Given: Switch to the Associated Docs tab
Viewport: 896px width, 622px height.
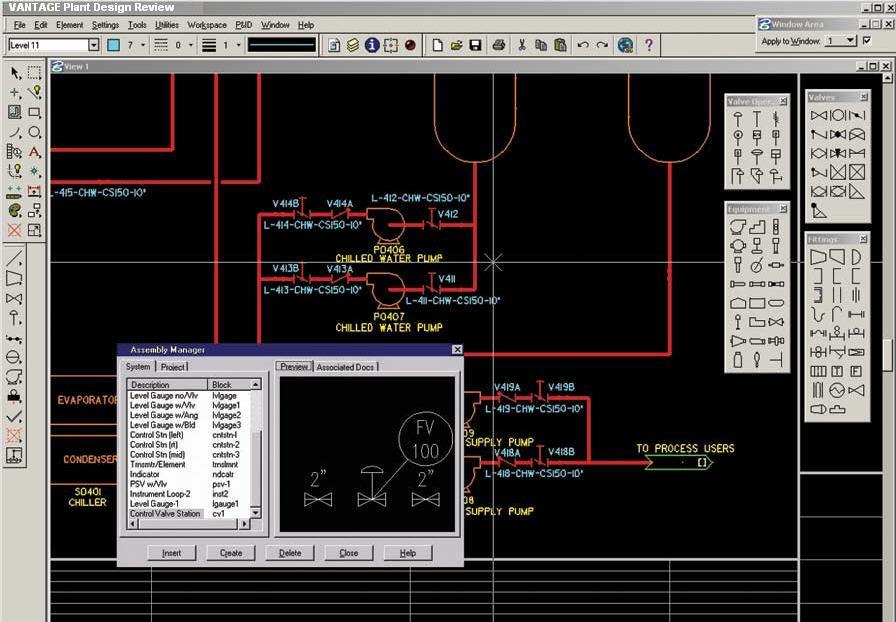Looking at the screenshot, I should [347, 366].
